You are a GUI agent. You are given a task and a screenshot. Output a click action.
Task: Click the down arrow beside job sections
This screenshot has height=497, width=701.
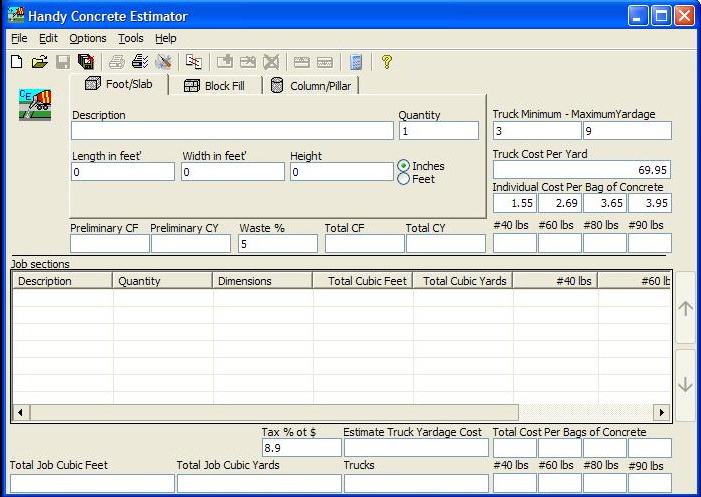point(685,385)
